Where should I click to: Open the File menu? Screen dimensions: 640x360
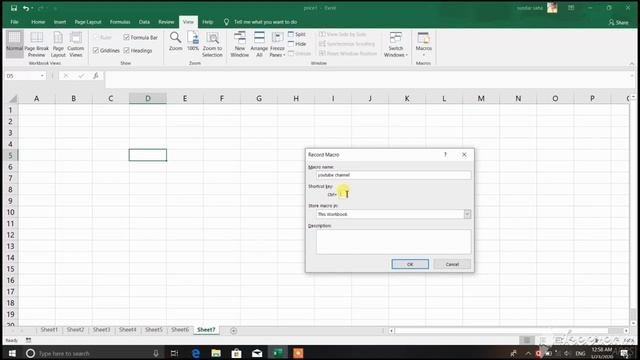(14, 22)
